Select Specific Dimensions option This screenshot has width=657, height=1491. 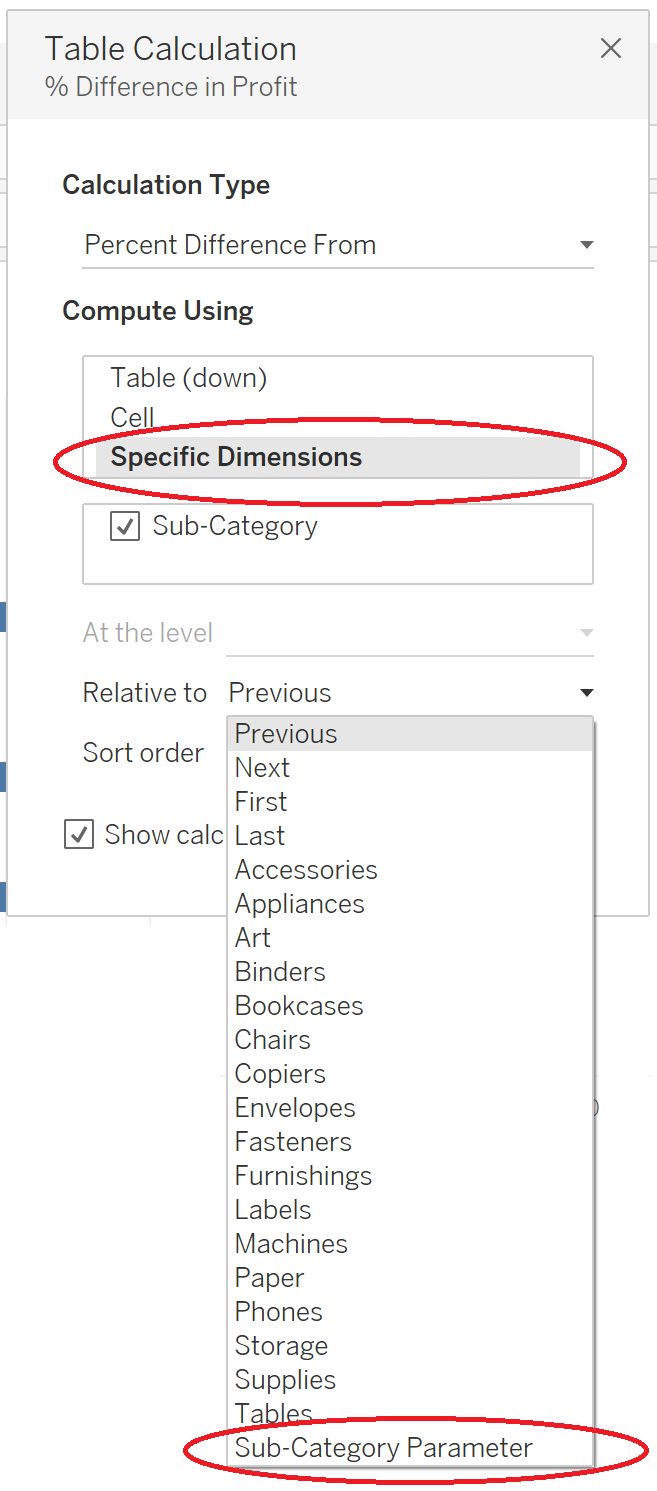click(x=236, y=457)
